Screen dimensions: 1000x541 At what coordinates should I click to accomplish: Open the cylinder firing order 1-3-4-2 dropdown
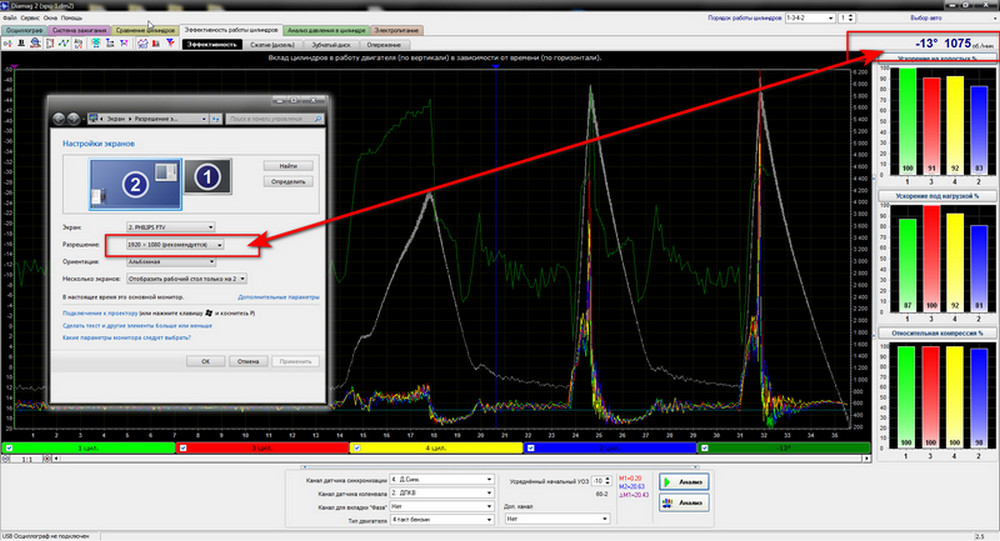coord(809,18)
